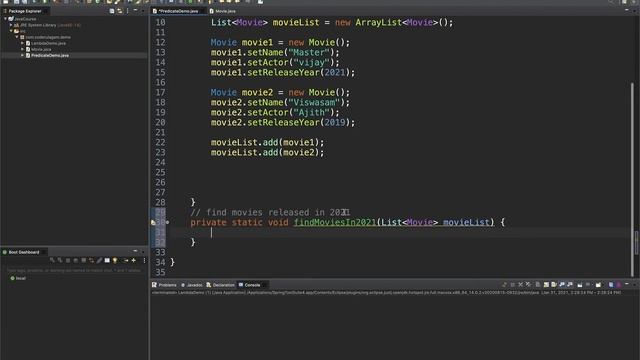
Task: Open Package Explorer view menu dots
Action: (128, 11)
